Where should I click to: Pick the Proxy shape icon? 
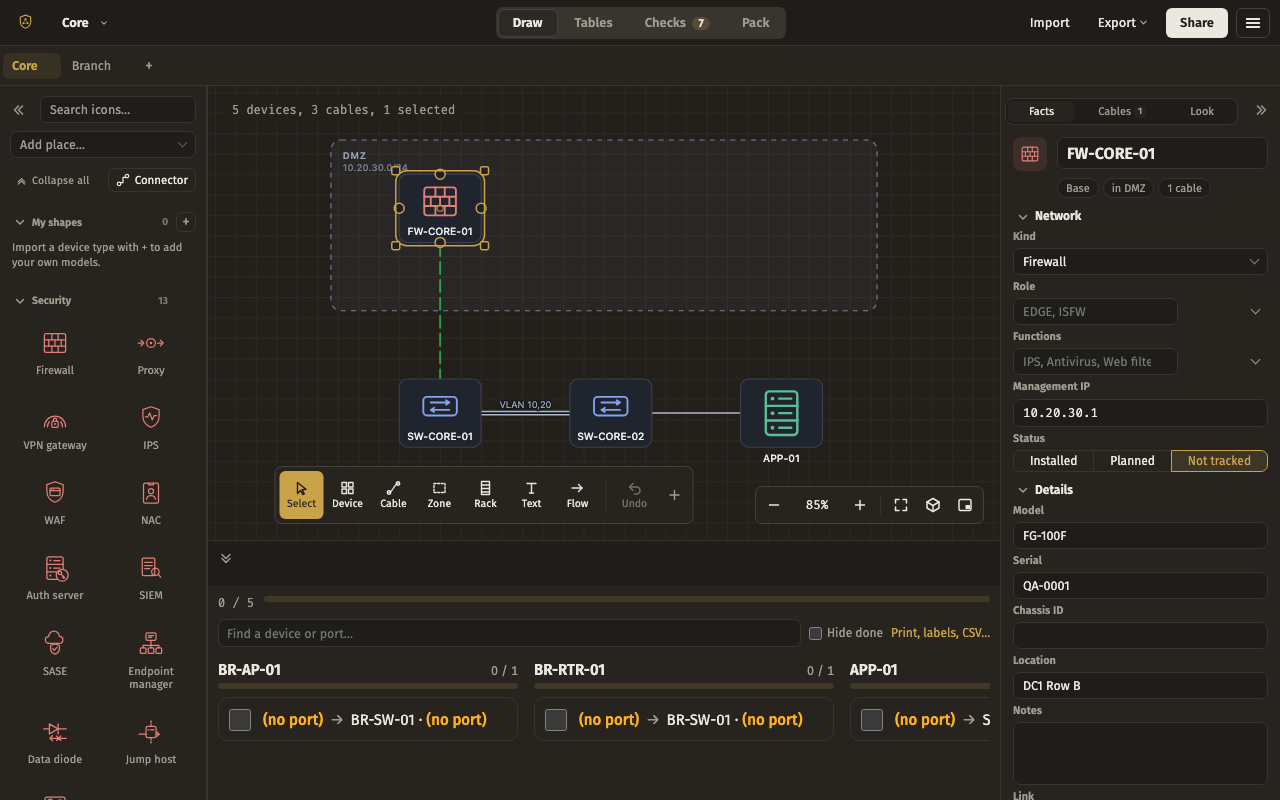point(151,354)
